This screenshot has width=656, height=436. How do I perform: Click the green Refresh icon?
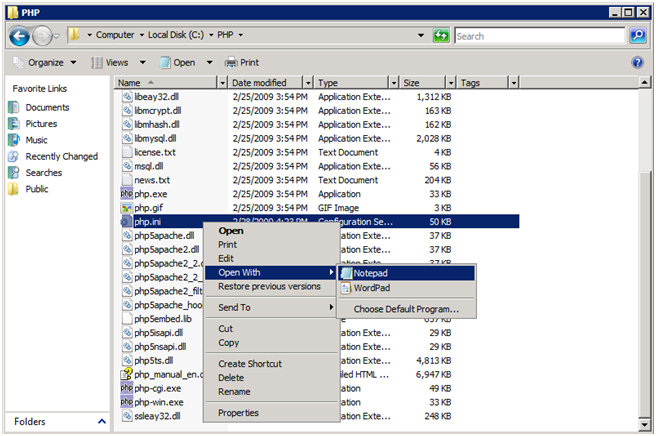click(441, 36)
